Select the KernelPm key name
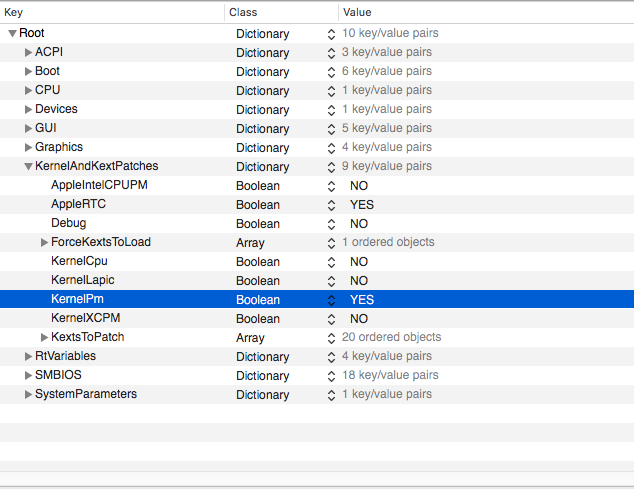The width and height of the screenshot is (634, 489). (x=77, y=299)
